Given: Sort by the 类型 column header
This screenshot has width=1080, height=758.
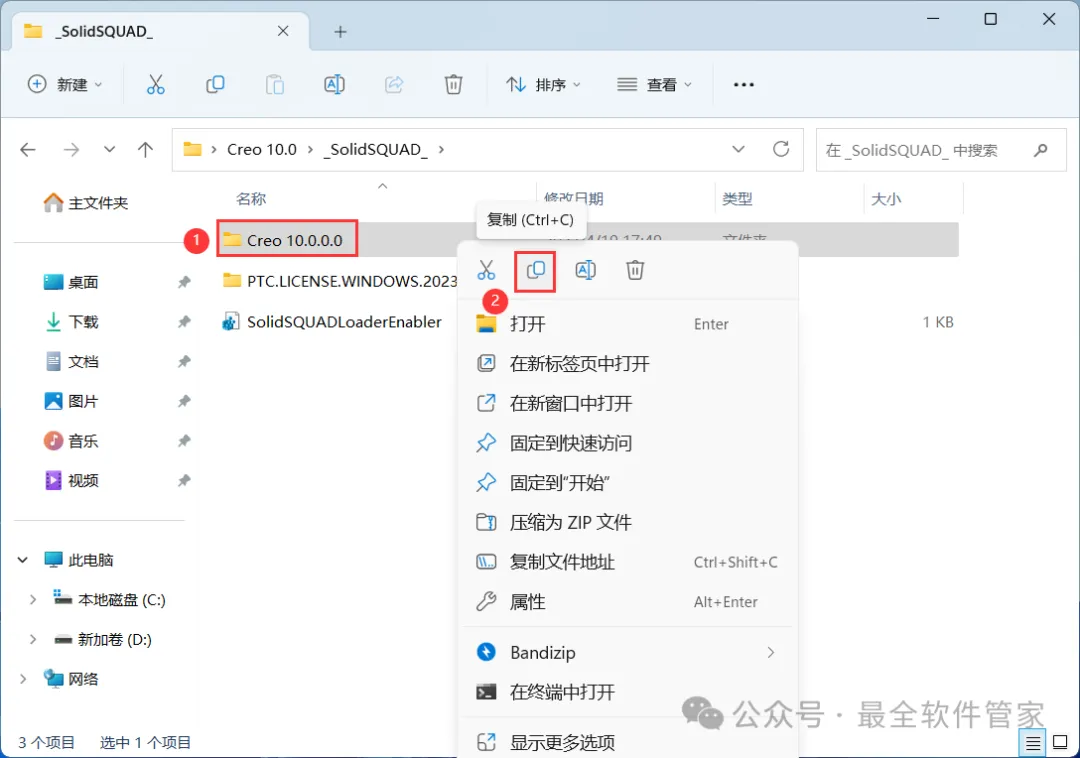Looking at the screenshot, I should coord(737,199).
